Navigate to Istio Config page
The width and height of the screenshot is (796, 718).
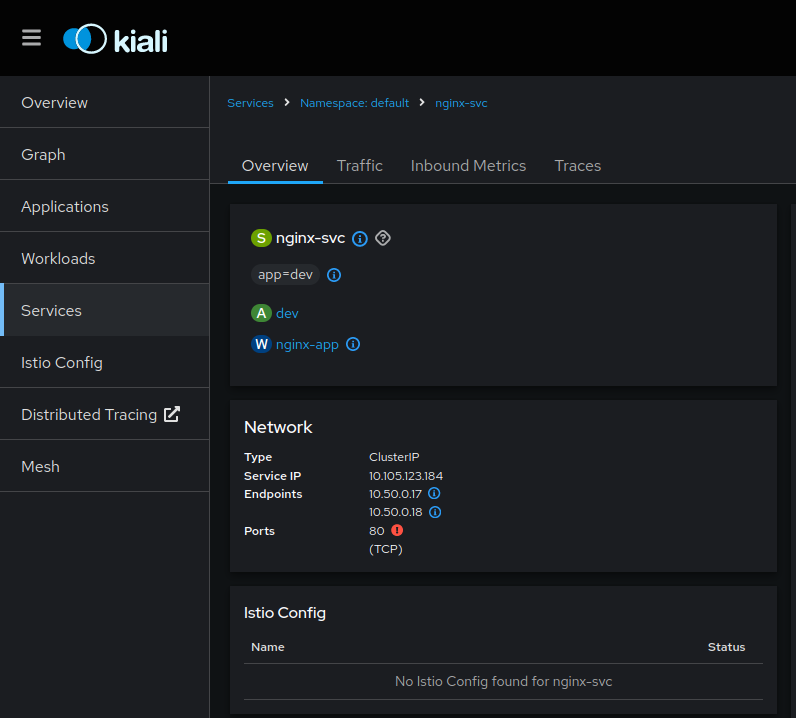[x=62, y=363]
